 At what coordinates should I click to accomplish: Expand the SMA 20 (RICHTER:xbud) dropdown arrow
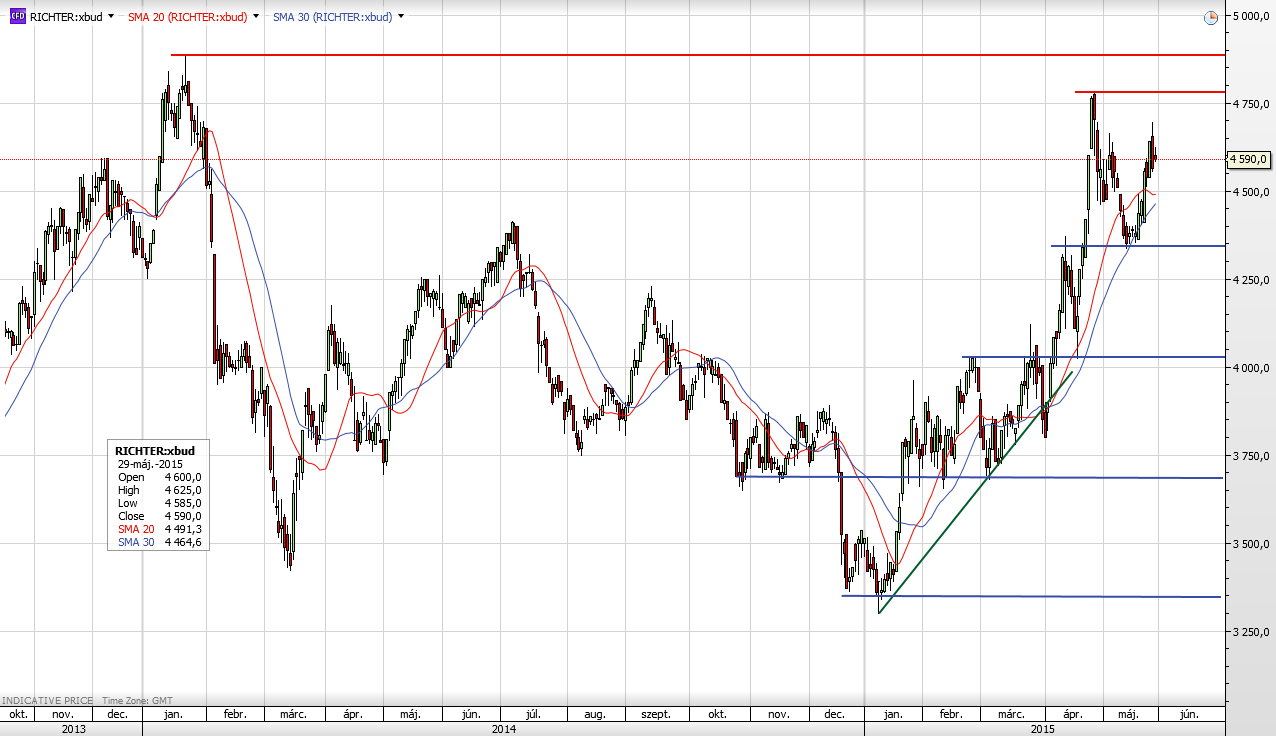pyautogui.click(x=257, y=17)
